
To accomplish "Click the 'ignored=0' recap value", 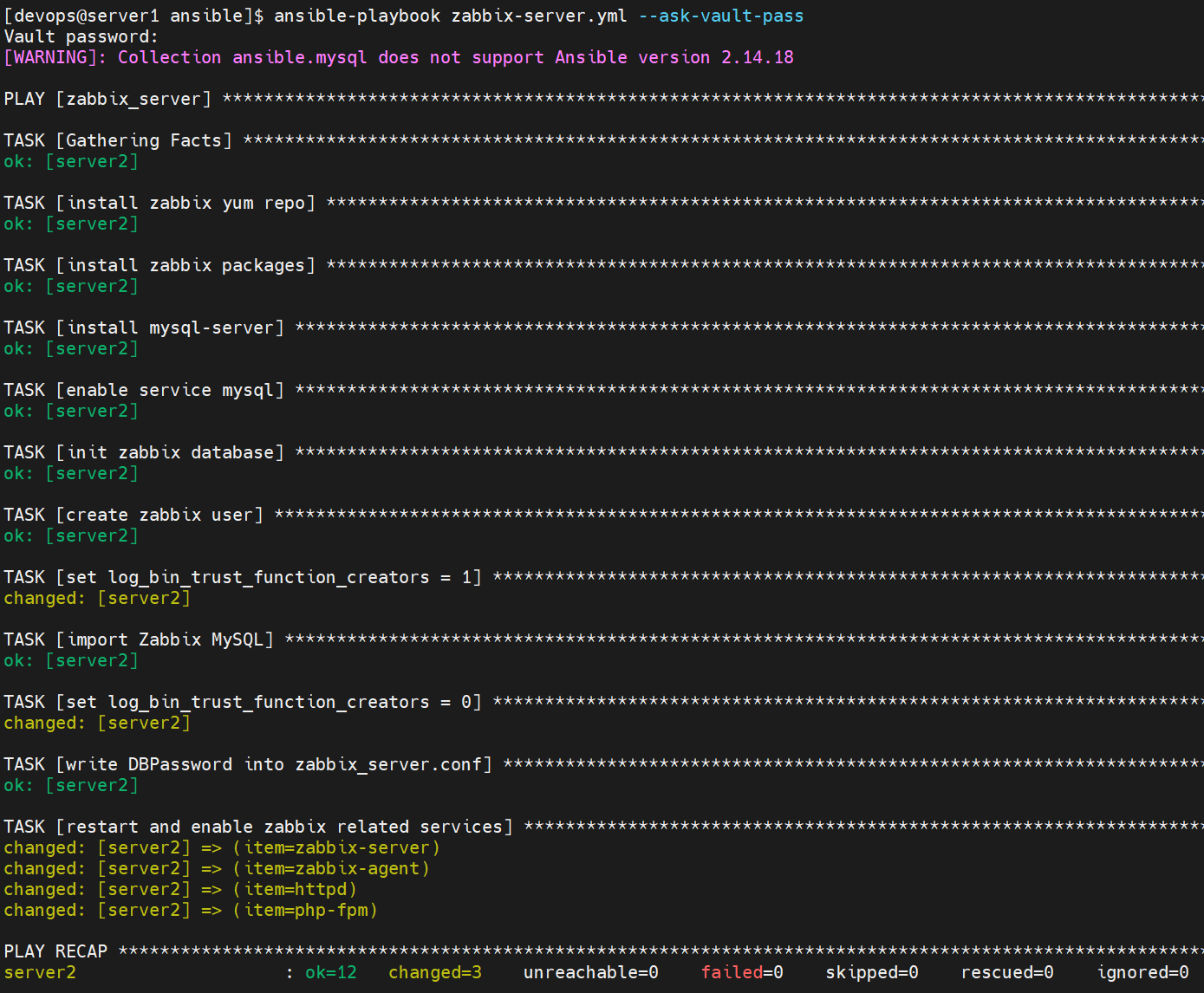I will (x=1142, y=972).
